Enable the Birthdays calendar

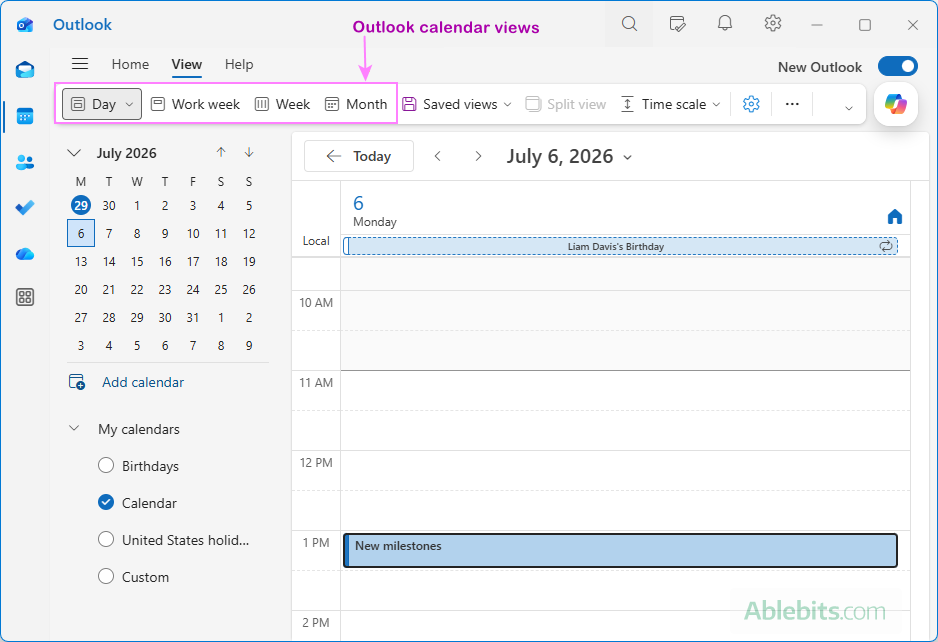click(106, 465)
